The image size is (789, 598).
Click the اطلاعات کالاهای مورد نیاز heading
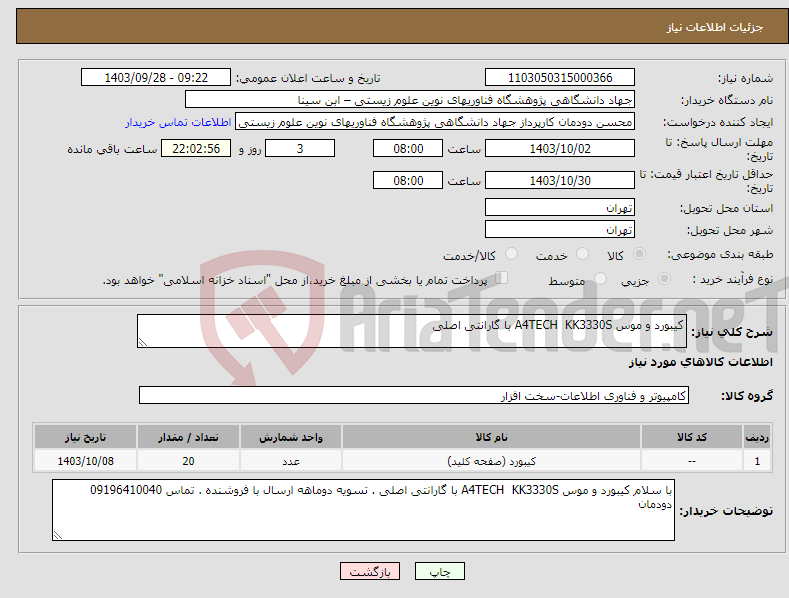tap(700, 362)
